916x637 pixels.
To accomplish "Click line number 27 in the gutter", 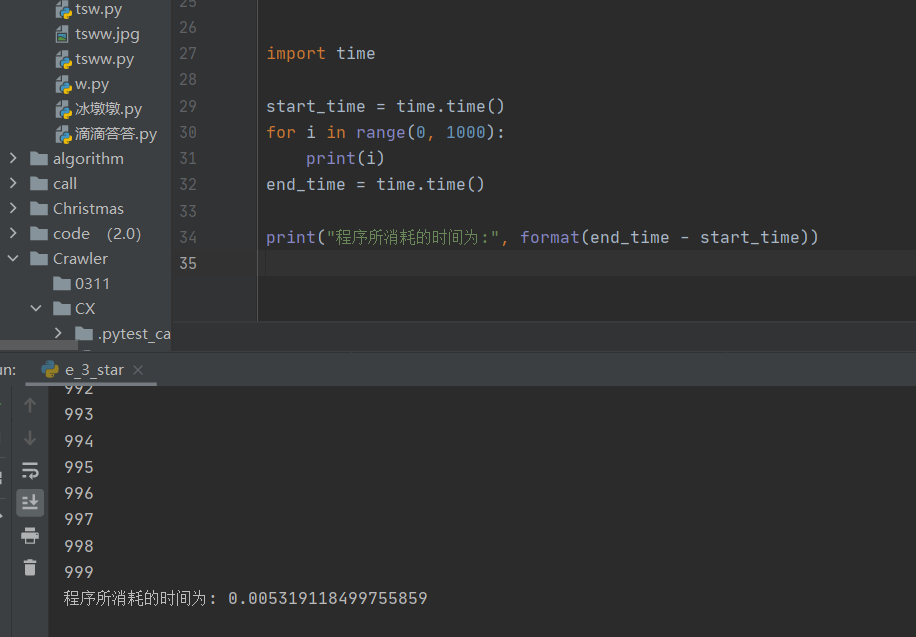I will point(188,53).
